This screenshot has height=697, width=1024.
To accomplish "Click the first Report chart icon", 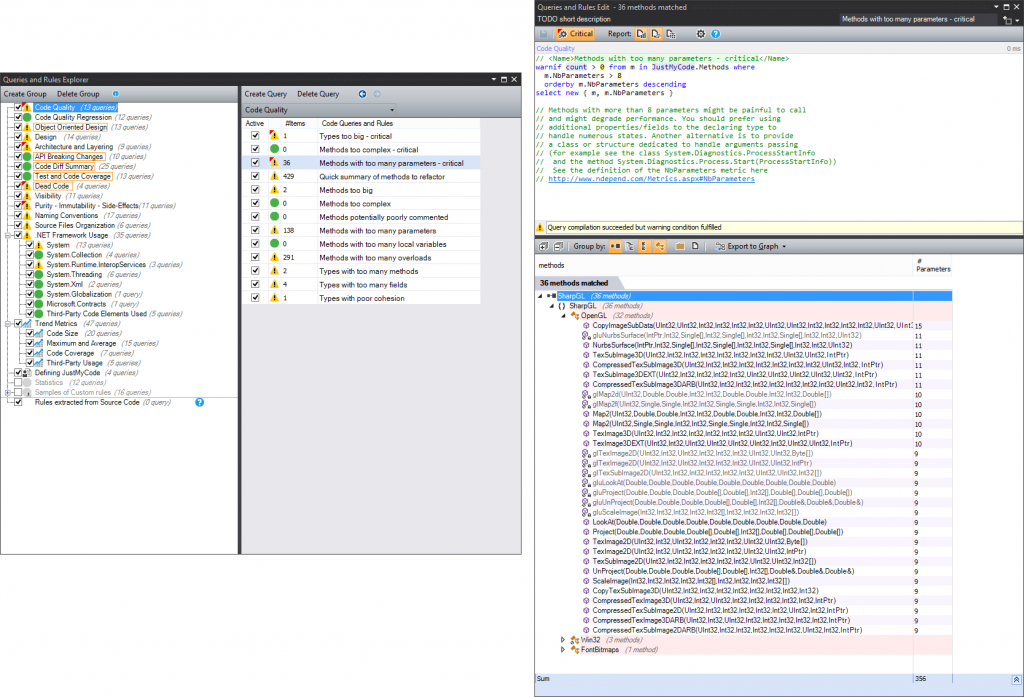I will coord(641,34).
